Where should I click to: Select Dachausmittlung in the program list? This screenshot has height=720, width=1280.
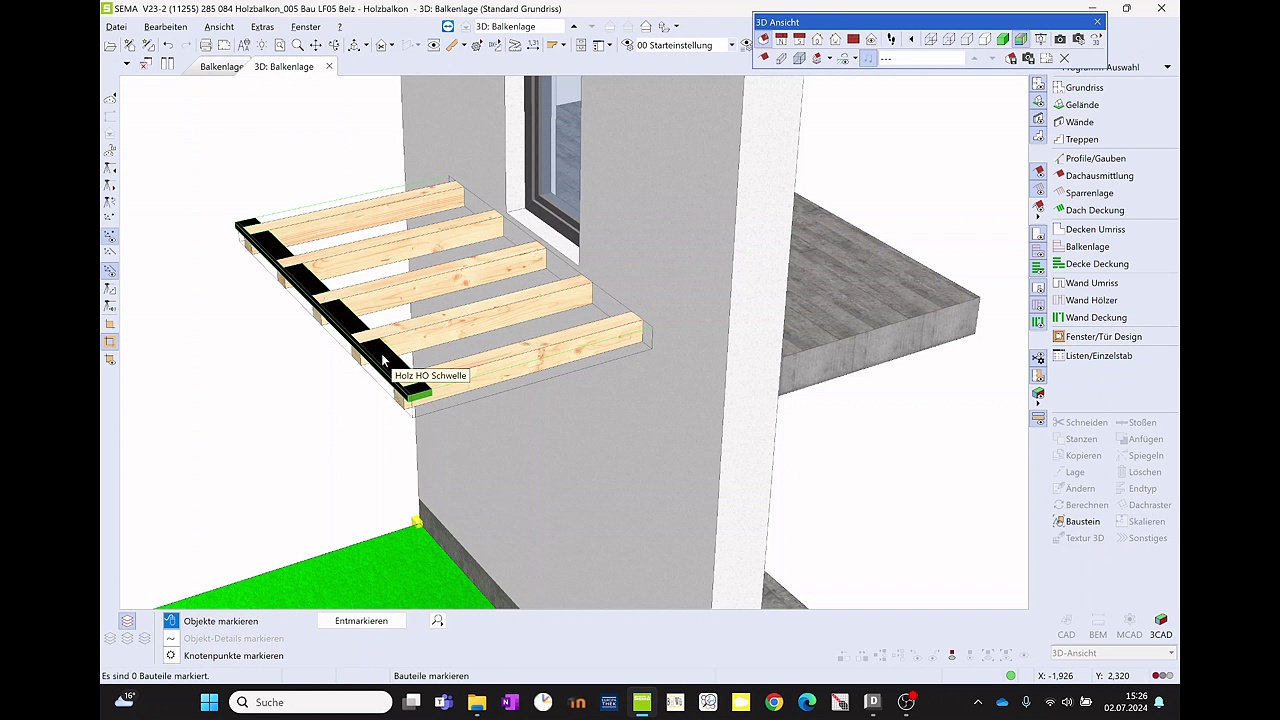(x=1098, y=176)
